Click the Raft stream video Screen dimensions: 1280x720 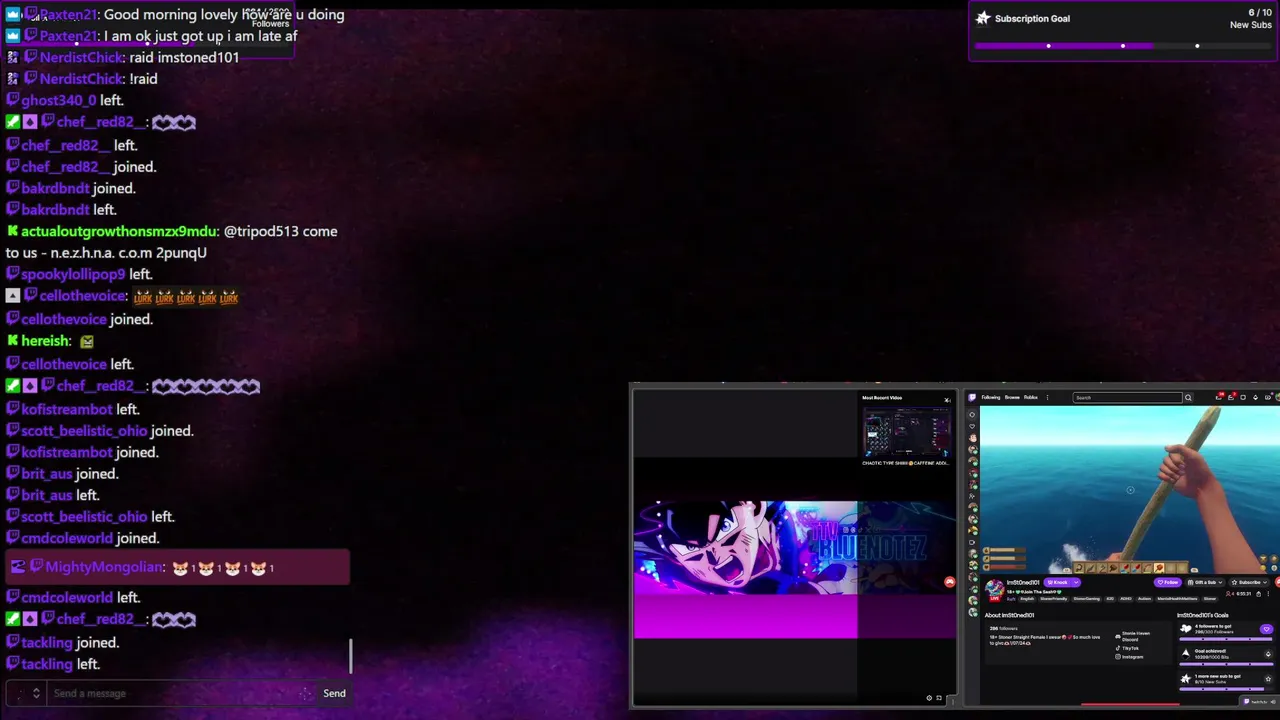pyautogui.click(x=1130, y=489)
